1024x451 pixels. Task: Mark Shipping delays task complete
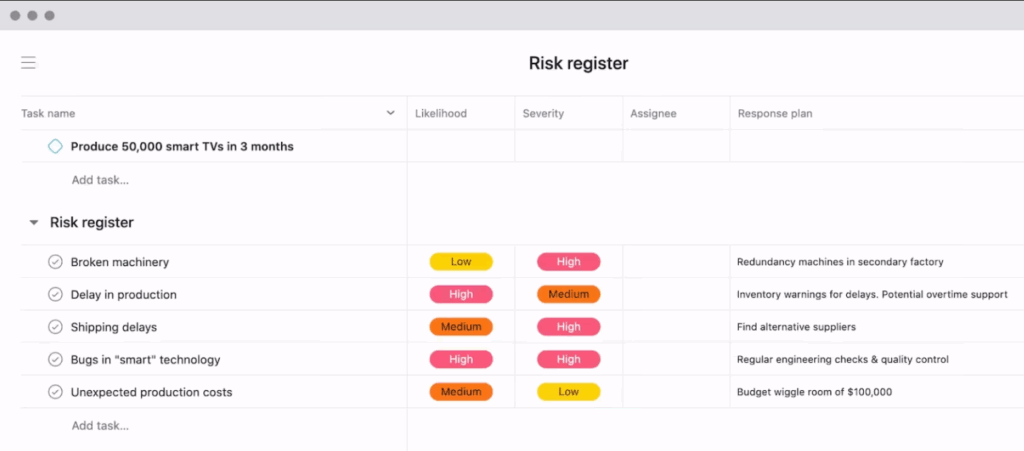coord(56,327)
